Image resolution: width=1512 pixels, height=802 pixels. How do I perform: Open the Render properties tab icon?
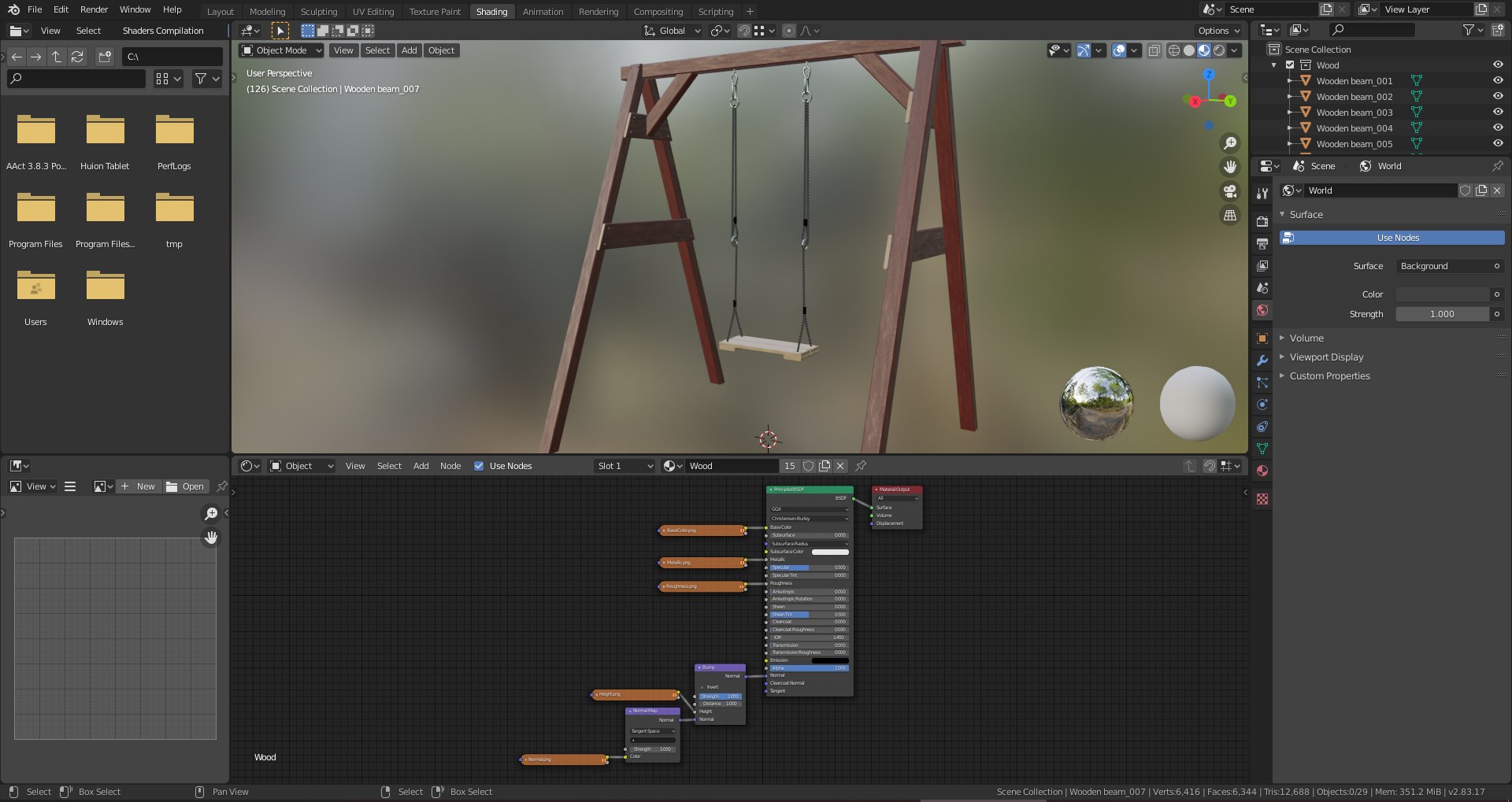pyautogui.click(x=1262, y=221)
